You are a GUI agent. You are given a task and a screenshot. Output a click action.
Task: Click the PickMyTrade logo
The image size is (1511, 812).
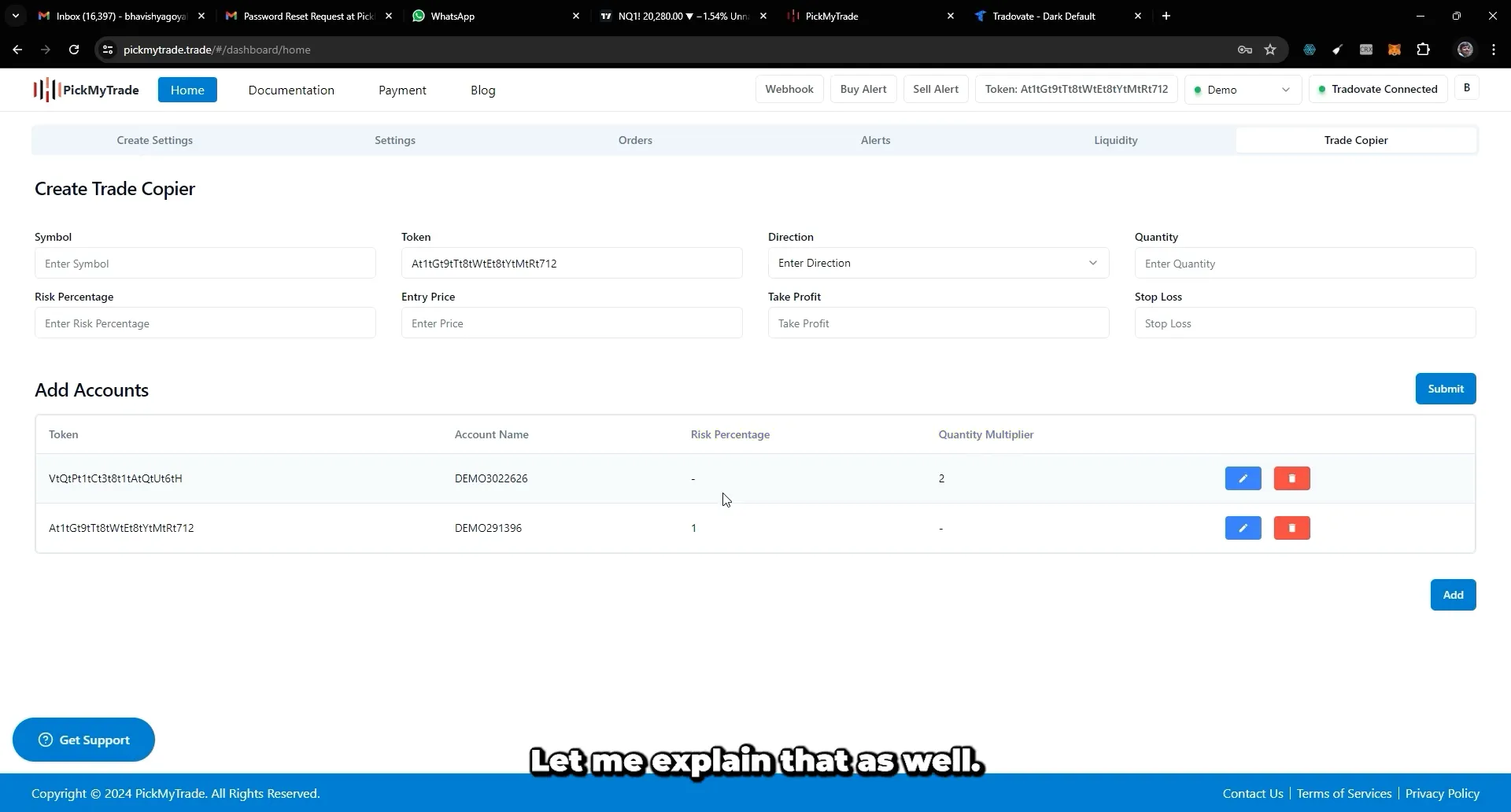(86, 90)
